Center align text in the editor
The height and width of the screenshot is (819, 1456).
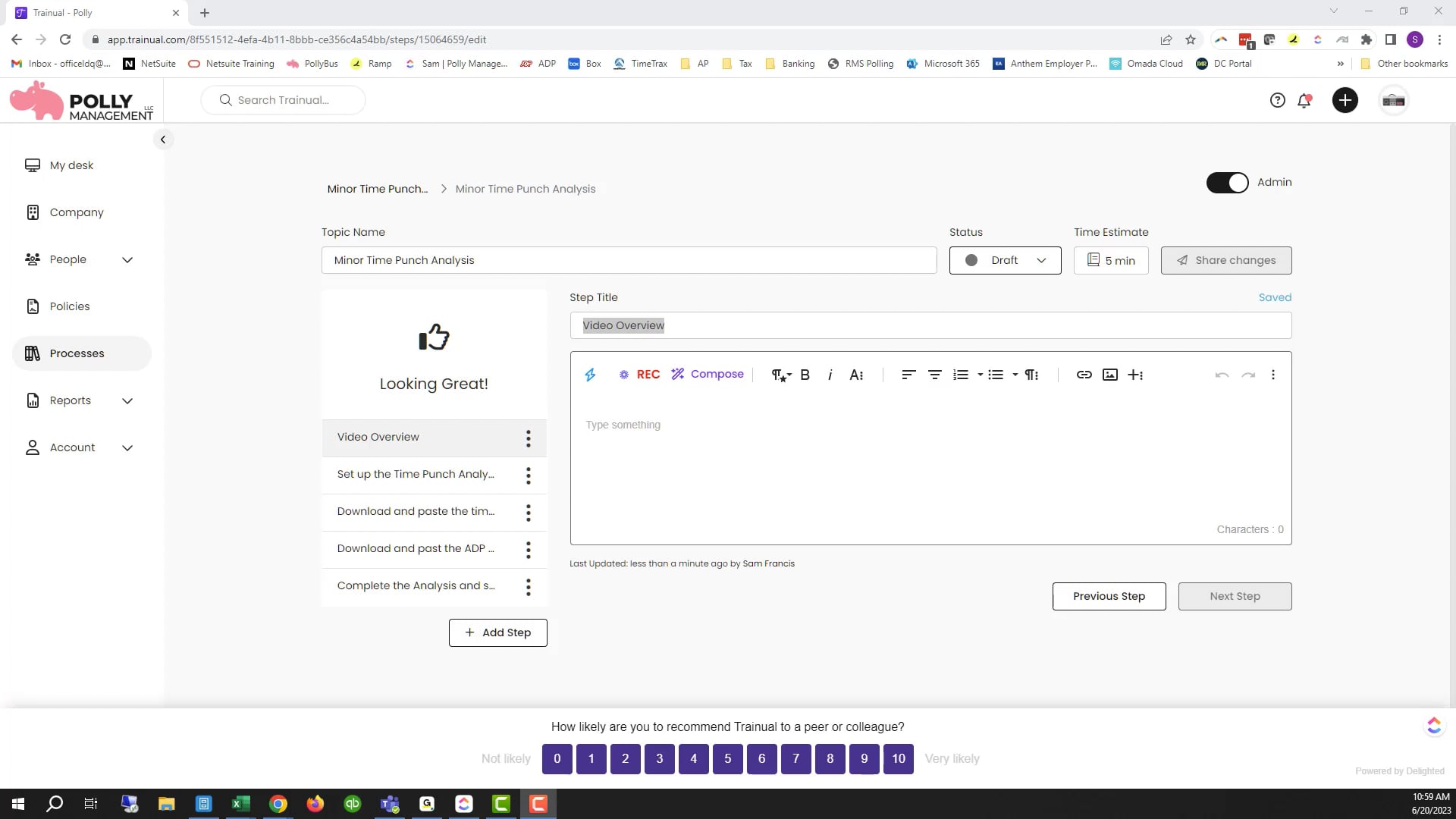935,375
